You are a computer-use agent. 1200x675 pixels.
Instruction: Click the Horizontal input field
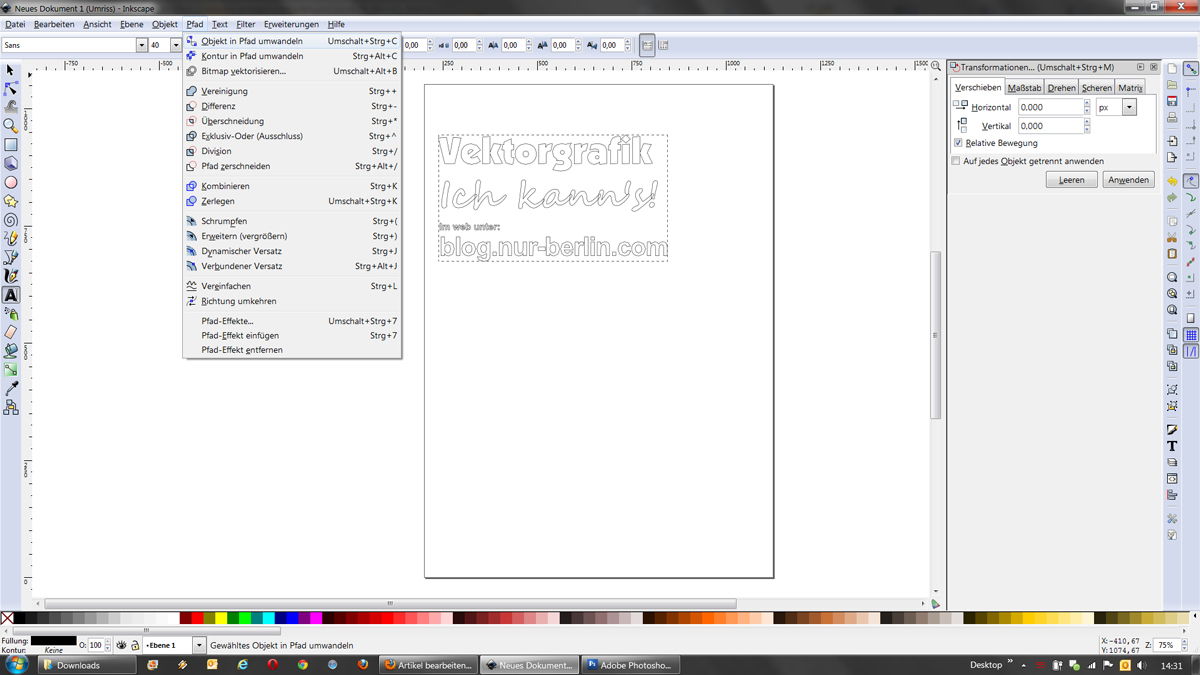(x=1049, y=107)
